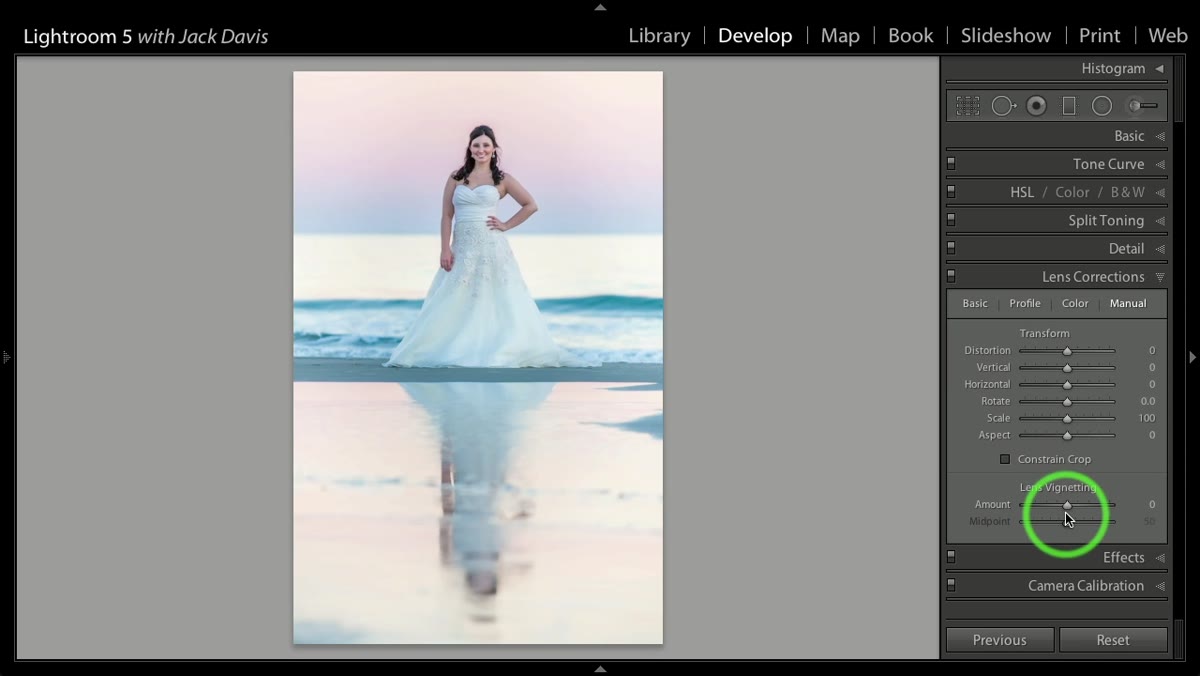
Task: Go to the Slideshow module
Action: tap(1006, 36)
